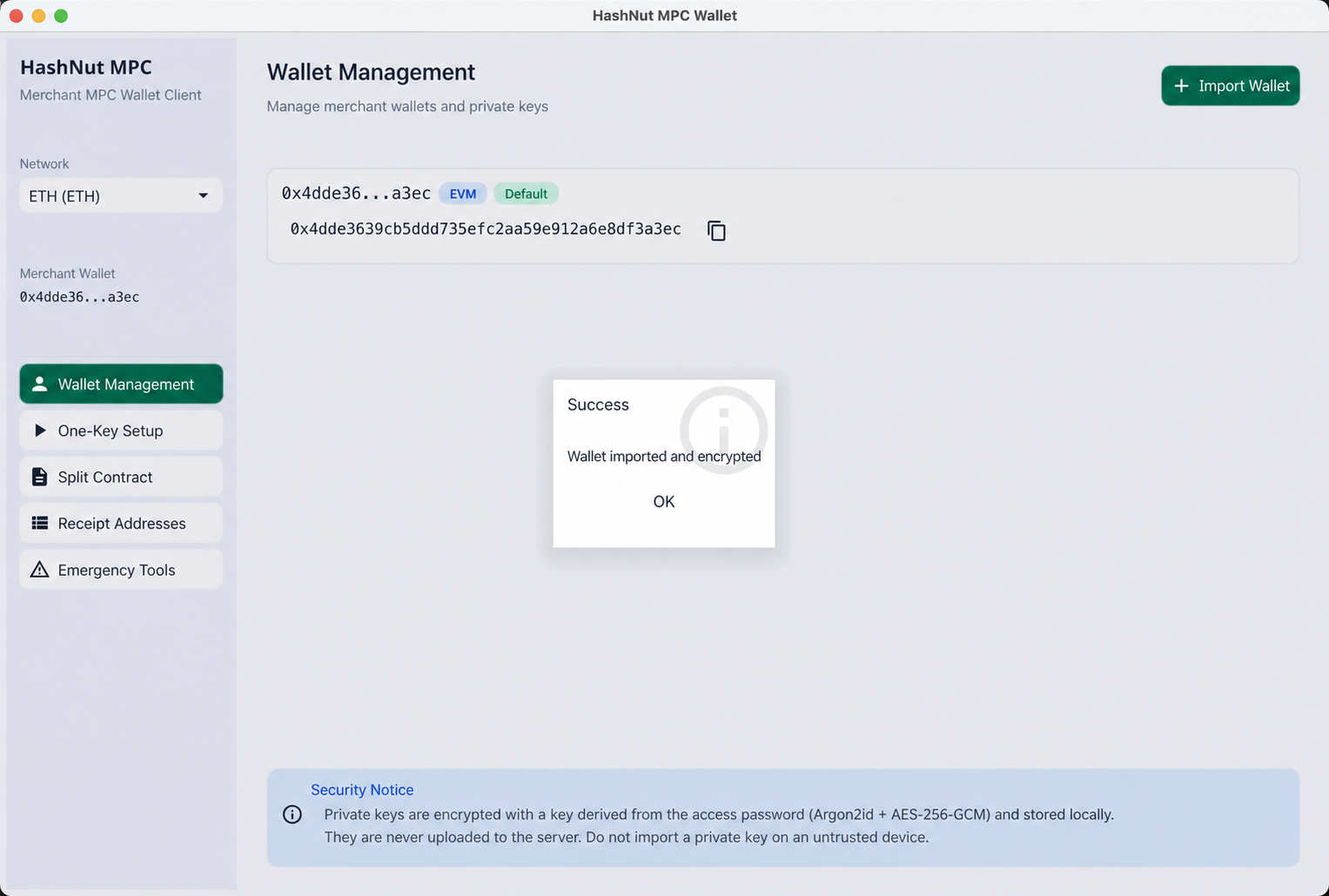Click the wallet card title 0x4dde36...a3ec

click(x=356, y=193)
